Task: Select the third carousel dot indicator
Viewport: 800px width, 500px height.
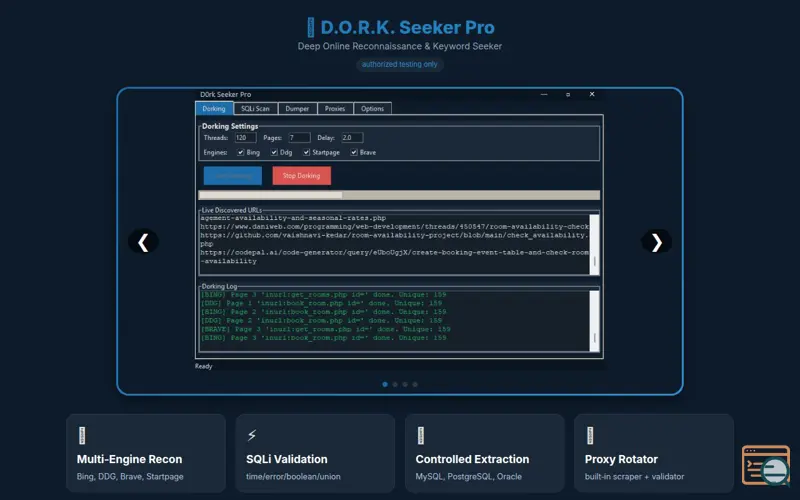Action: (x=405, y=385)
